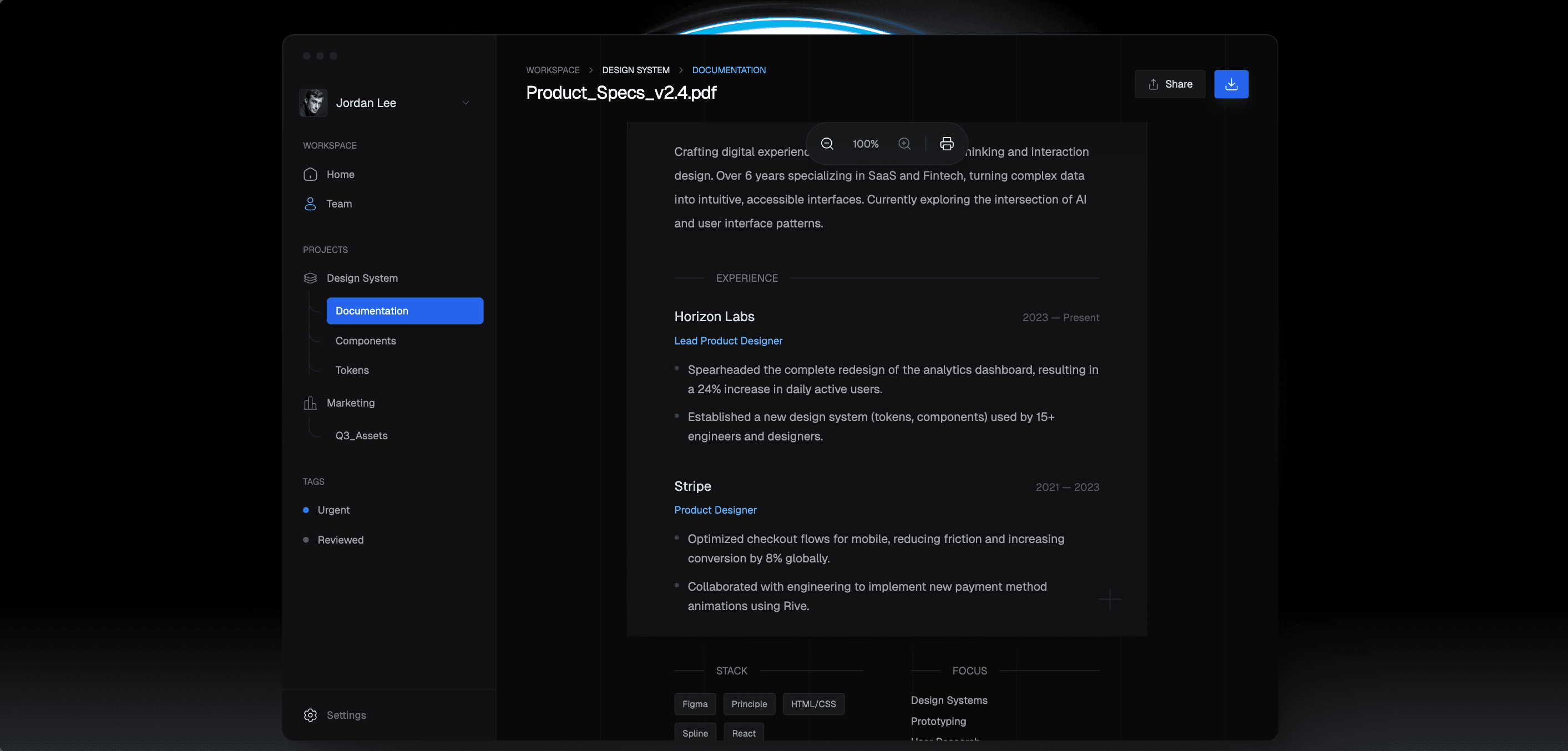This screenshot has width=1568, height=751.
Task: Zoom out using the magnifier minus icon
Action: tap(827, 144)
